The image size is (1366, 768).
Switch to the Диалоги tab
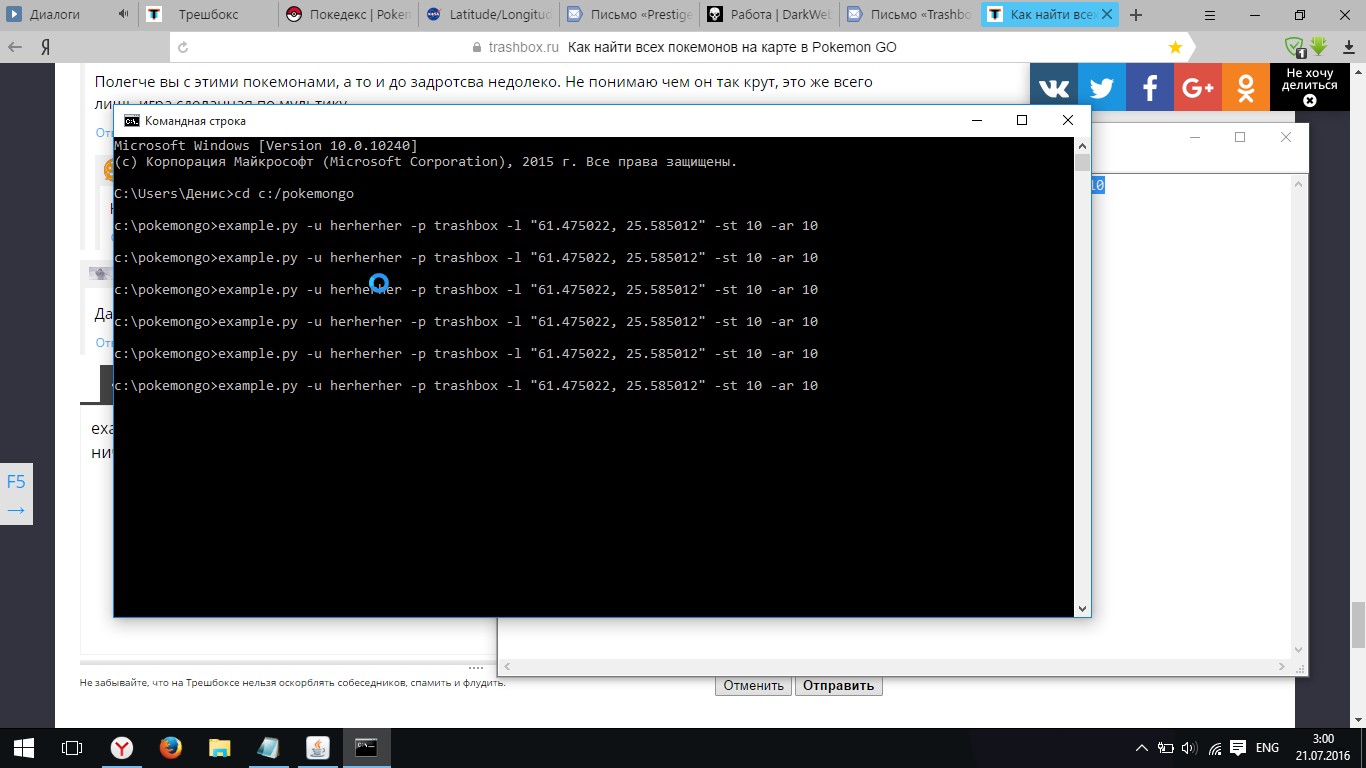(x=69, y=14)
